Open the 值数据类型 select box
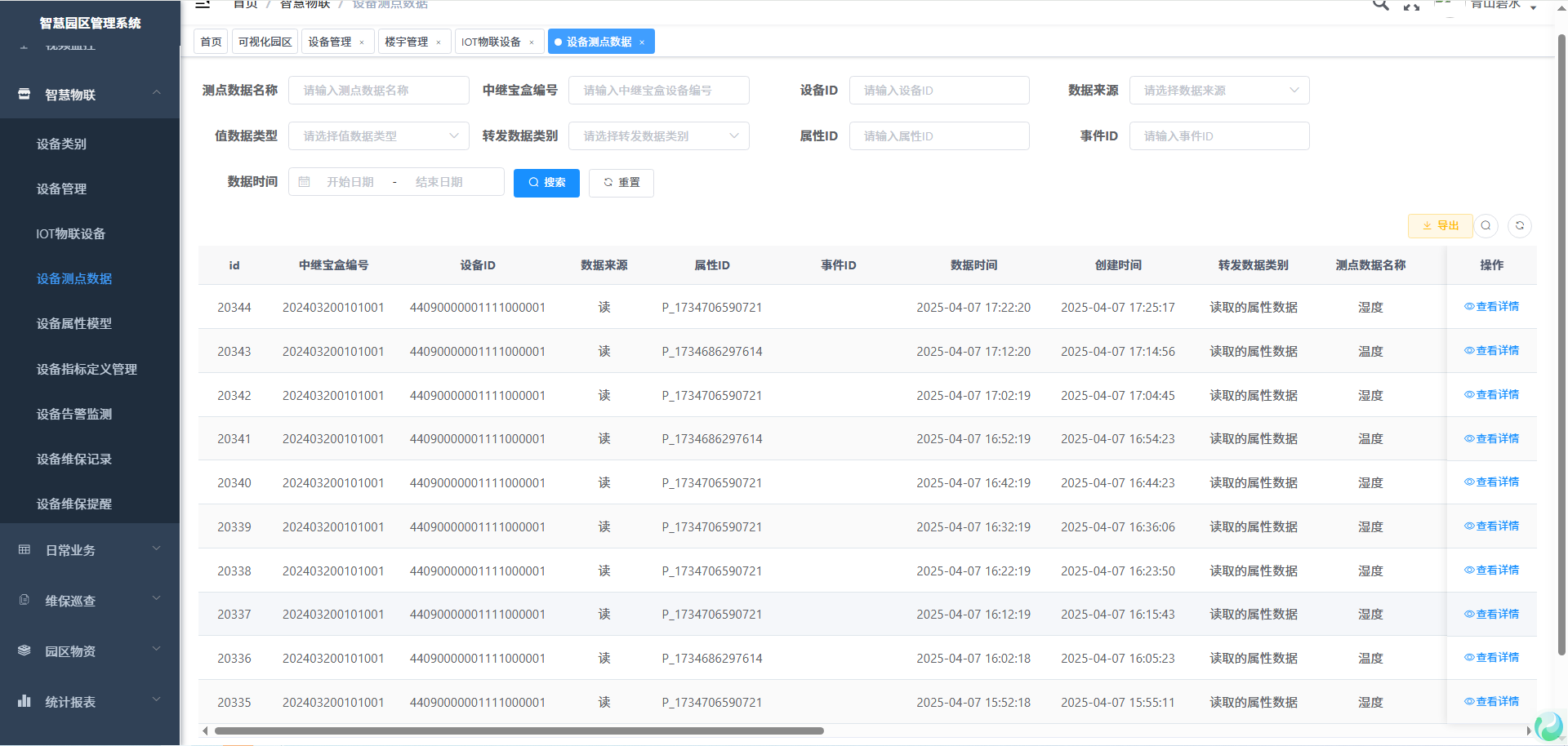 (x=378, y=136)
